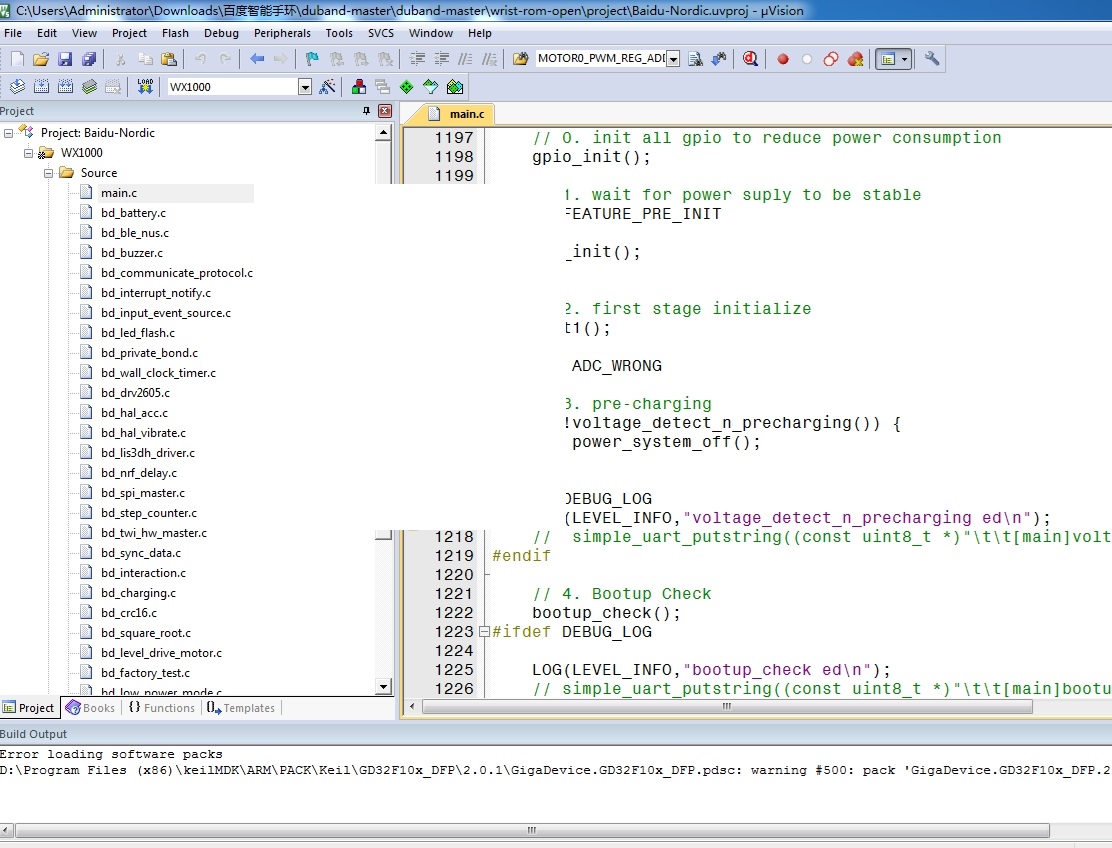Open the WX1000 target dropdown
This screenshot has width=1112, height=848.
pos(305,87)
